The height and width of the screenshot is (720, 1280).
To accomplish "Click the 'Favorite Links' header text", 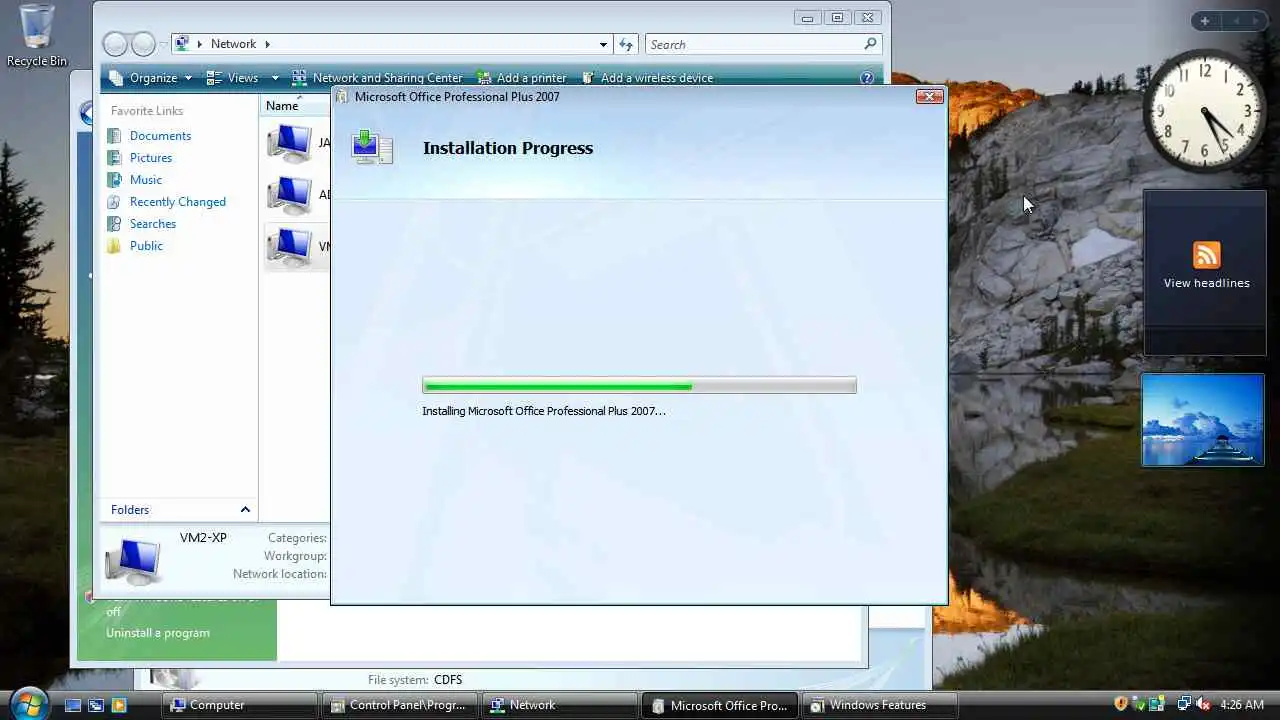I will coord(147,111).
